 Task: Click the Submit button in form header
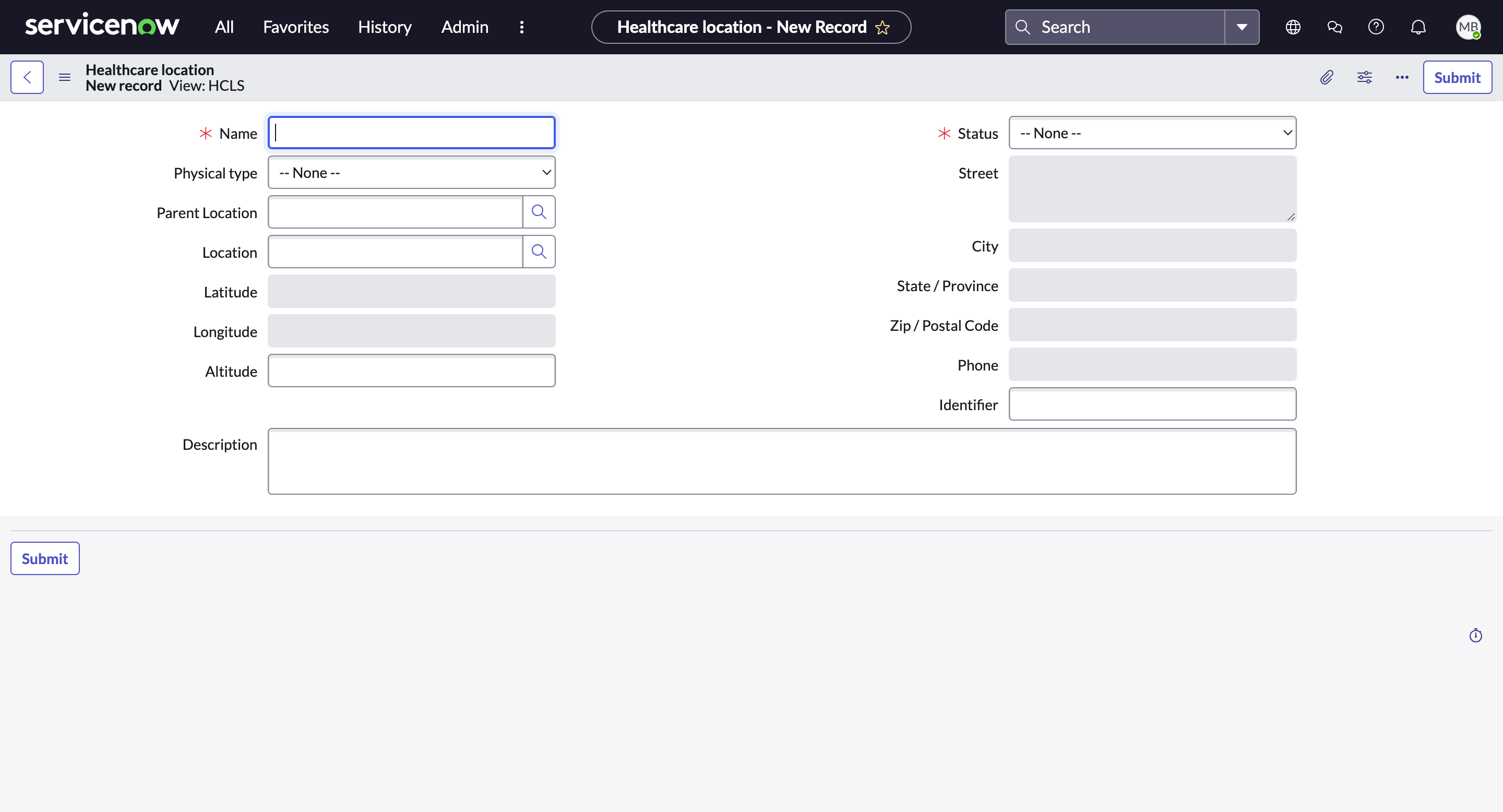(x=1457, y=77)
